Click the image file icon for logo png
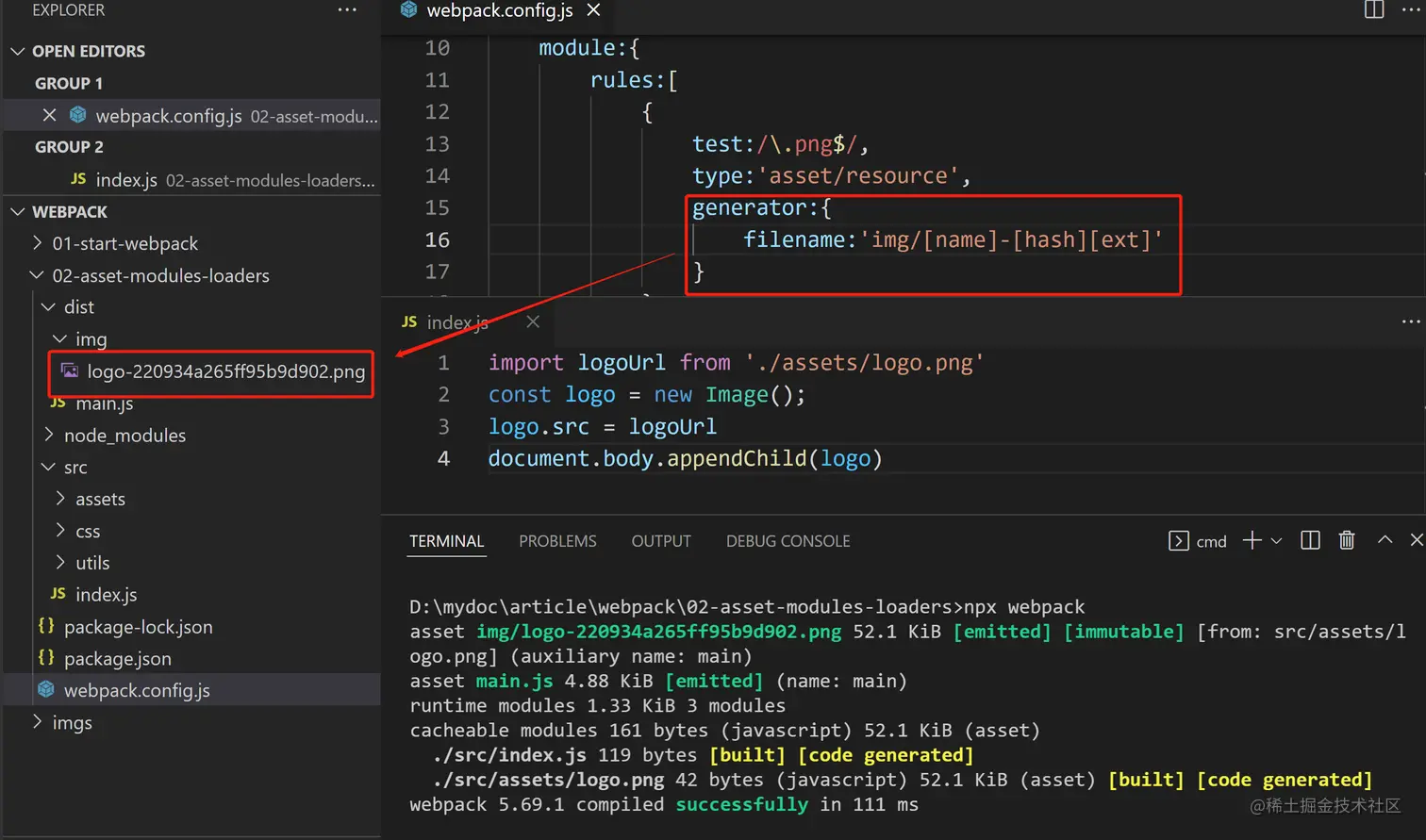 [x=70, y=371]
